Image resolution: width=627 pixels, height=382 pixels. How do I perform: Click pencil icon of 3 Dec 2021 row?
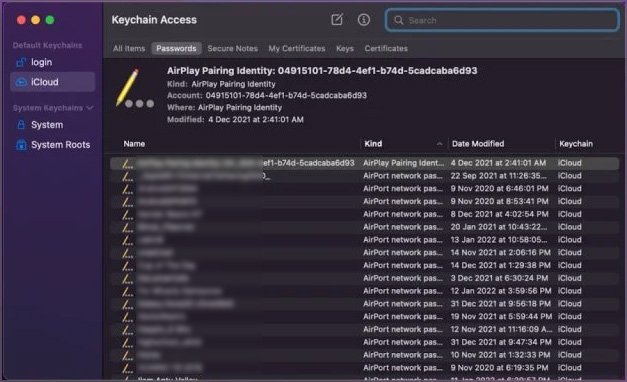(127, 278)
